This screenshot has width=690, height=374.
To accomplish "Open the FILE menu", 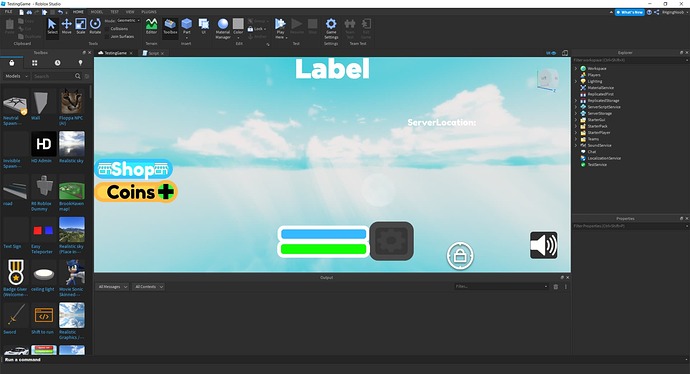I will 8,12.
